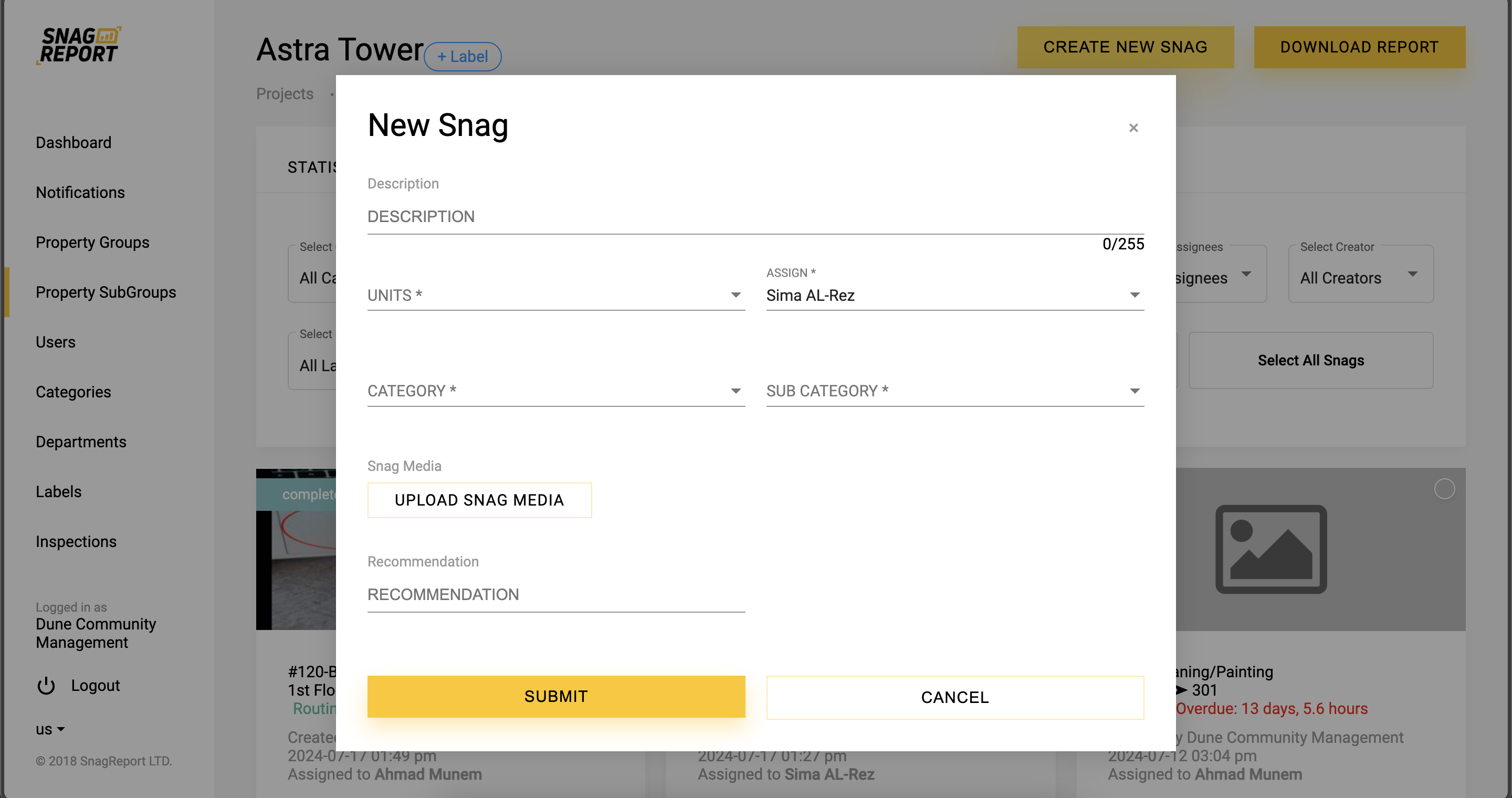Close the New Snag dialog with X
Screen dimensions: 1512x798
[x=1133, y=128]
